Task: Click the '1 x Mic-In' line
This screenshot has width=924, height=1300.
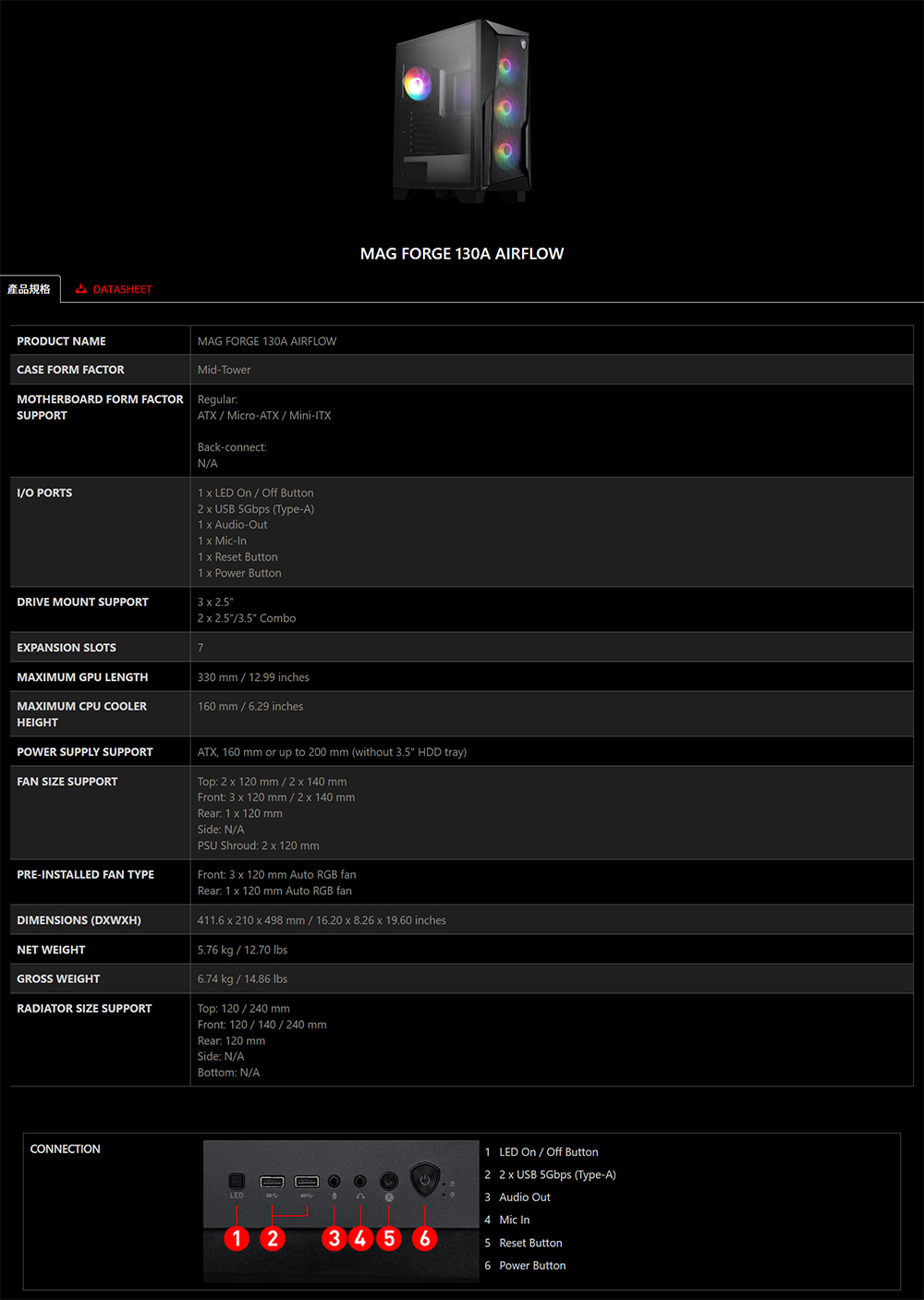Action: (222, 541)
